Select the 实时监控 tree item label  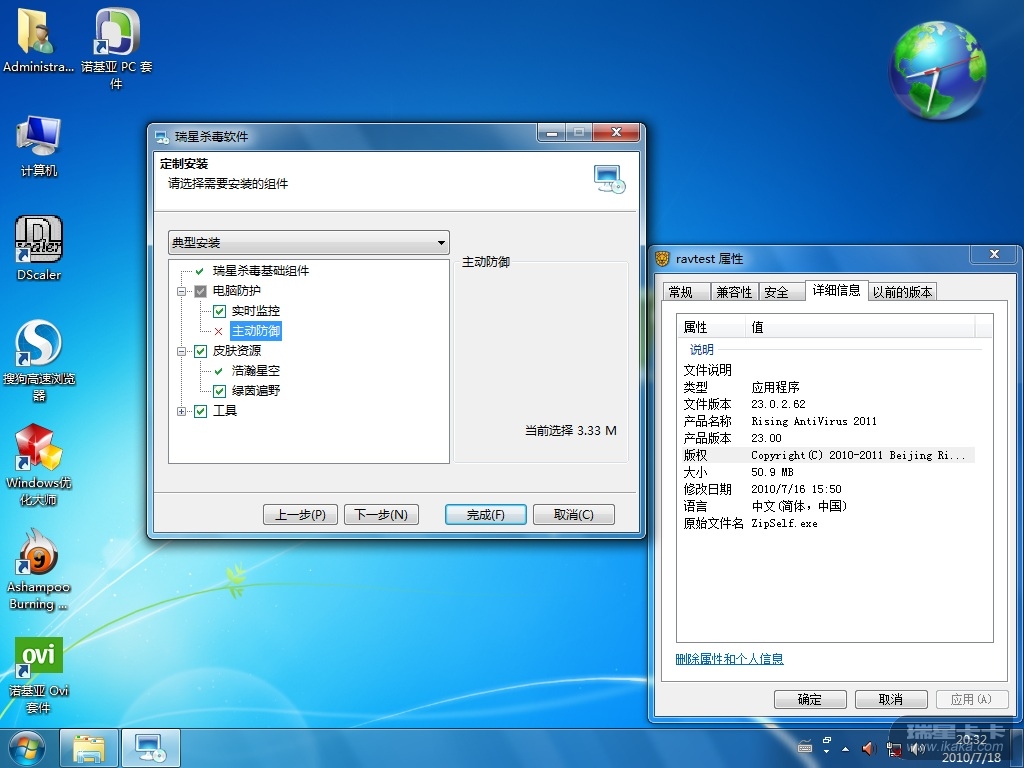tap(256, 311)
